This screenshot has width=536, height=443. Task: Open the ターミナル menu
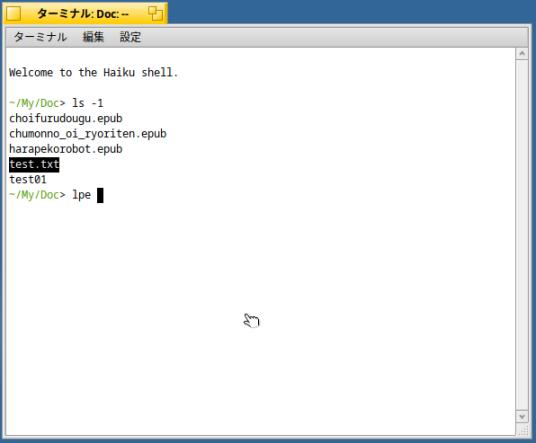pyautogui.click(x=40, y=37)
